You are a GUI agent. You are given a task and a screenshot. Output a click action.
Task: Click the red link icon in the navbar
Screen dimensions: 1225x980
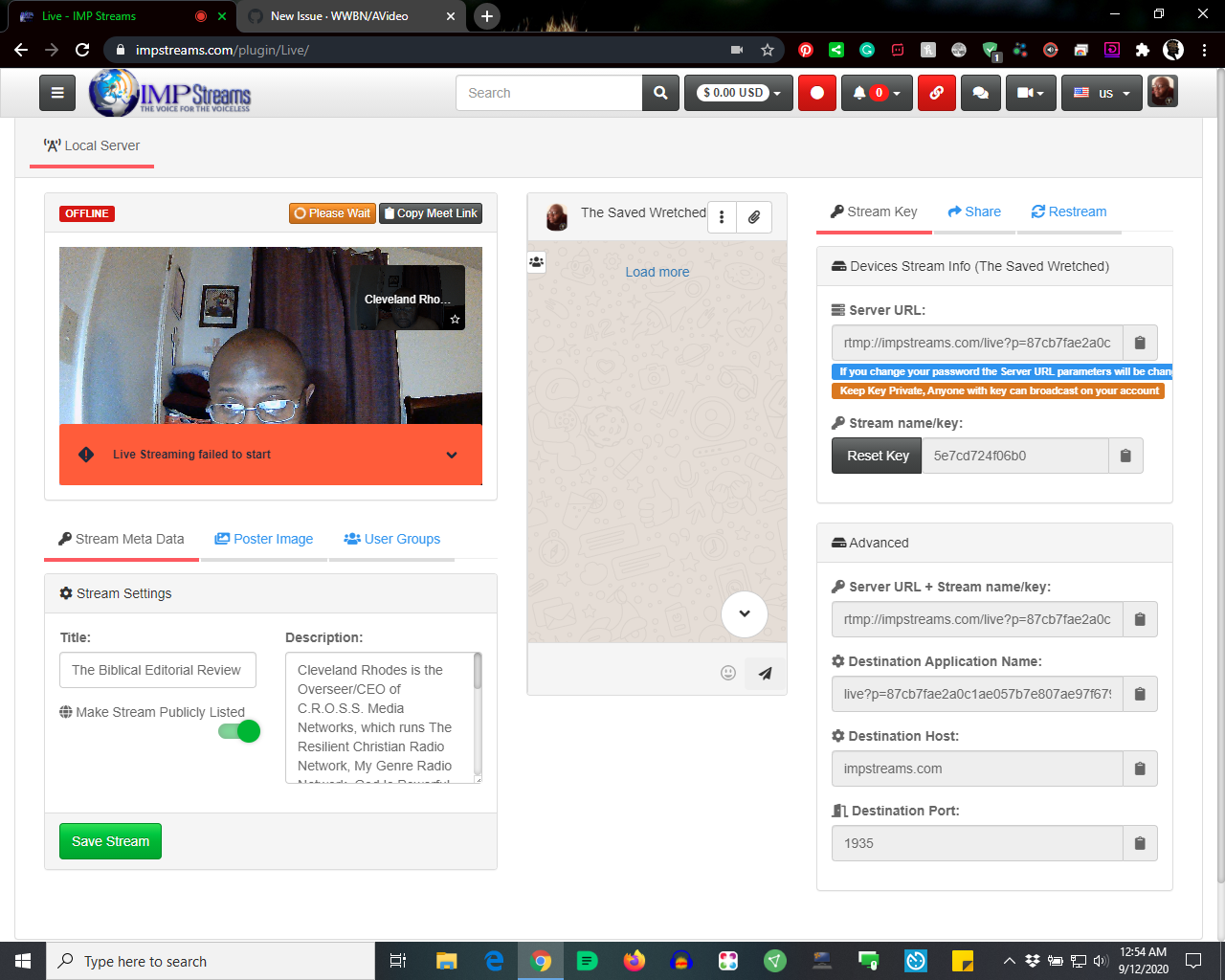tap(936, 92)
